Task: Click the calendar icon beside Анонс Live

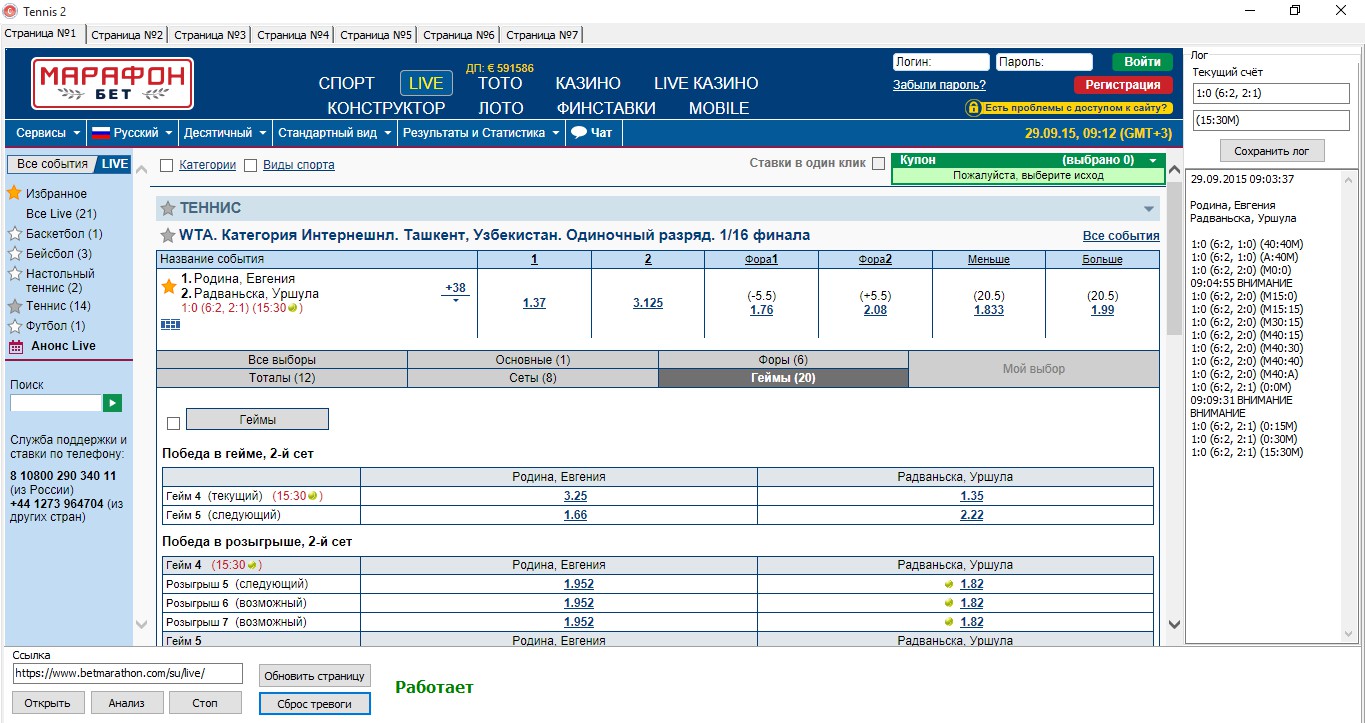Action: click(16, 346)
